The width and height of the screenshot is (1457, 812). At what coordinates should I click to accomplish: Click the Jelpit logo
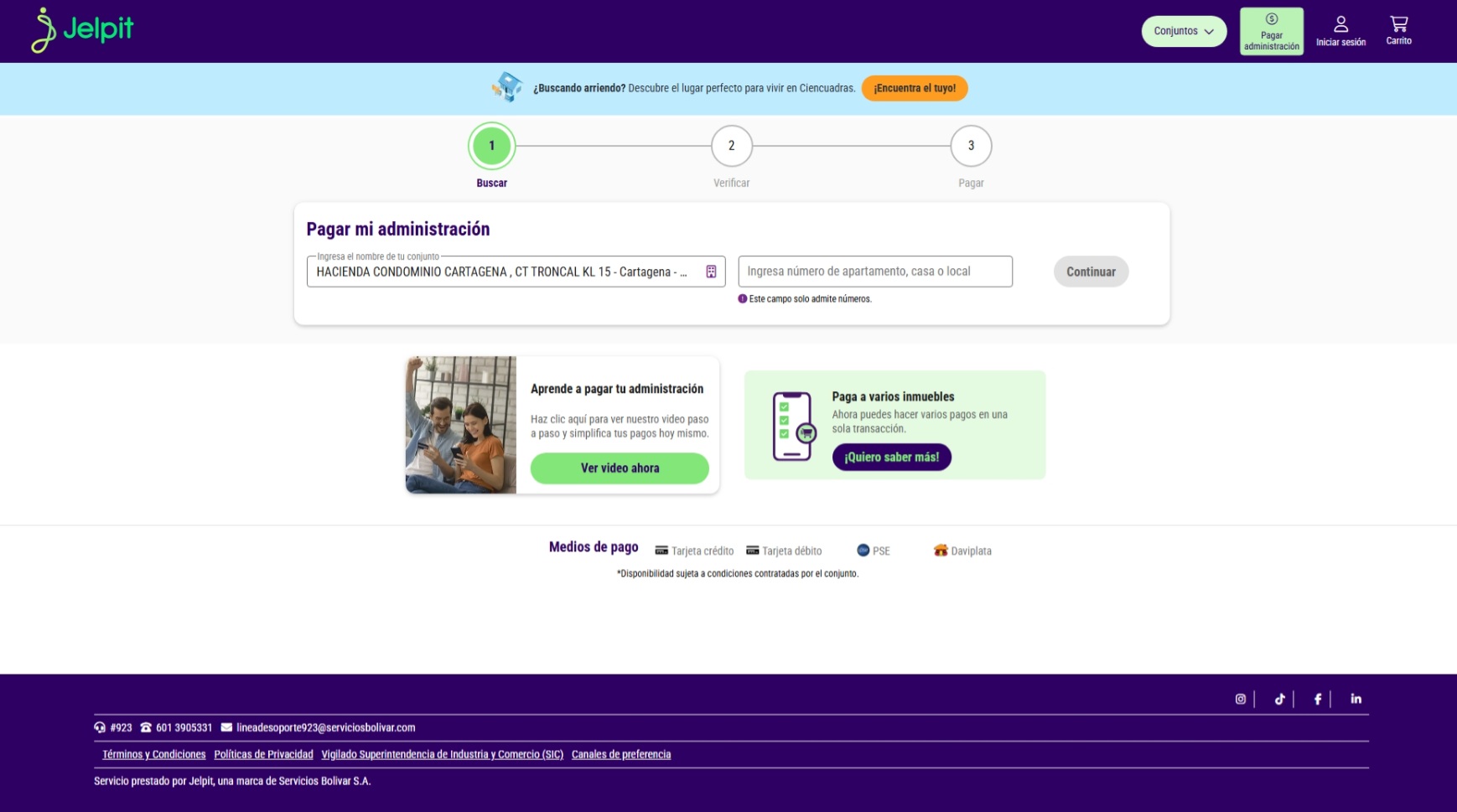pos(82,30)
